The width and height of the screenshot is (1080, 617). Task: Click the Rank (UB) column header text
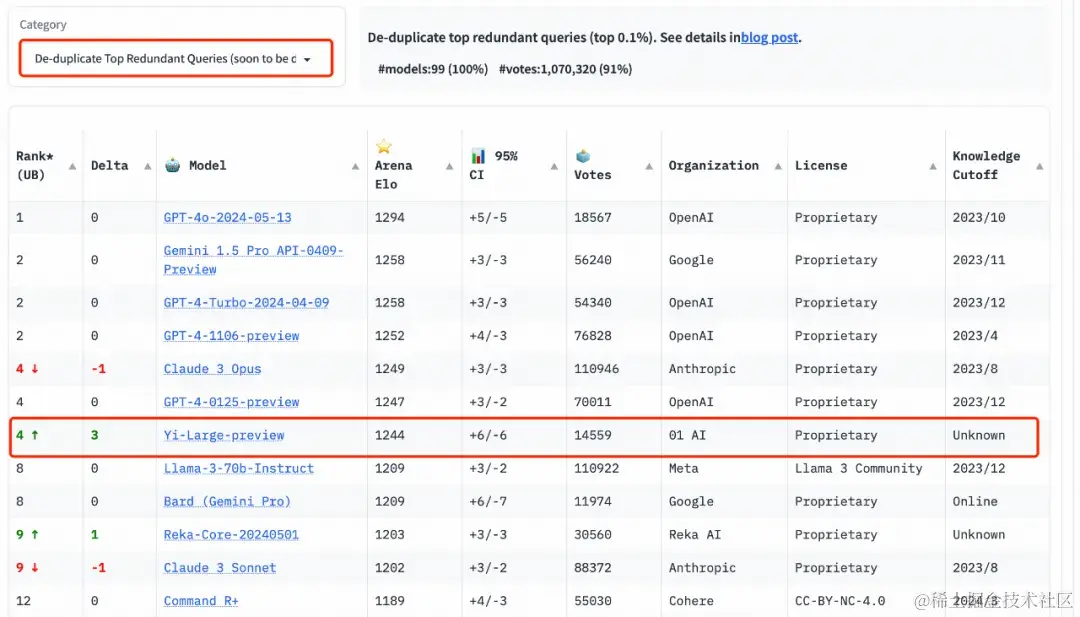(x=34, y=165)
